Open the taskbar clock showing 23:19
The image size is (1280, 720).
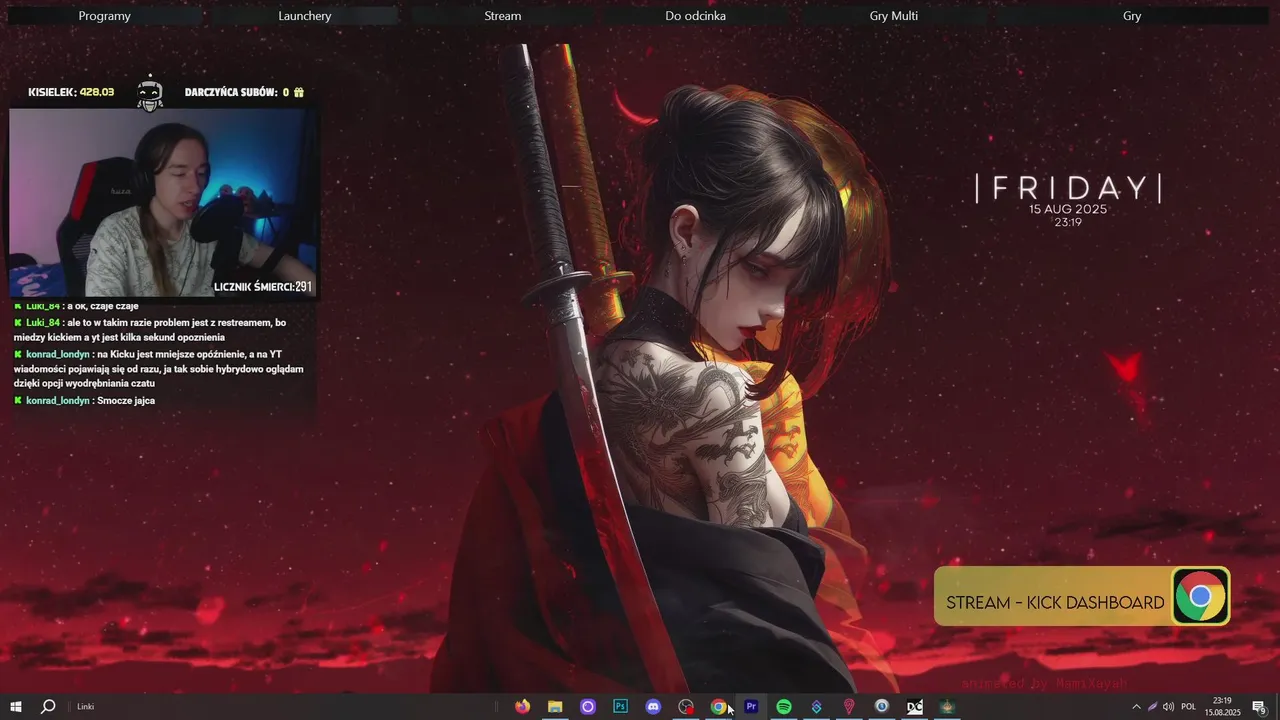[x=1222, y=707]
